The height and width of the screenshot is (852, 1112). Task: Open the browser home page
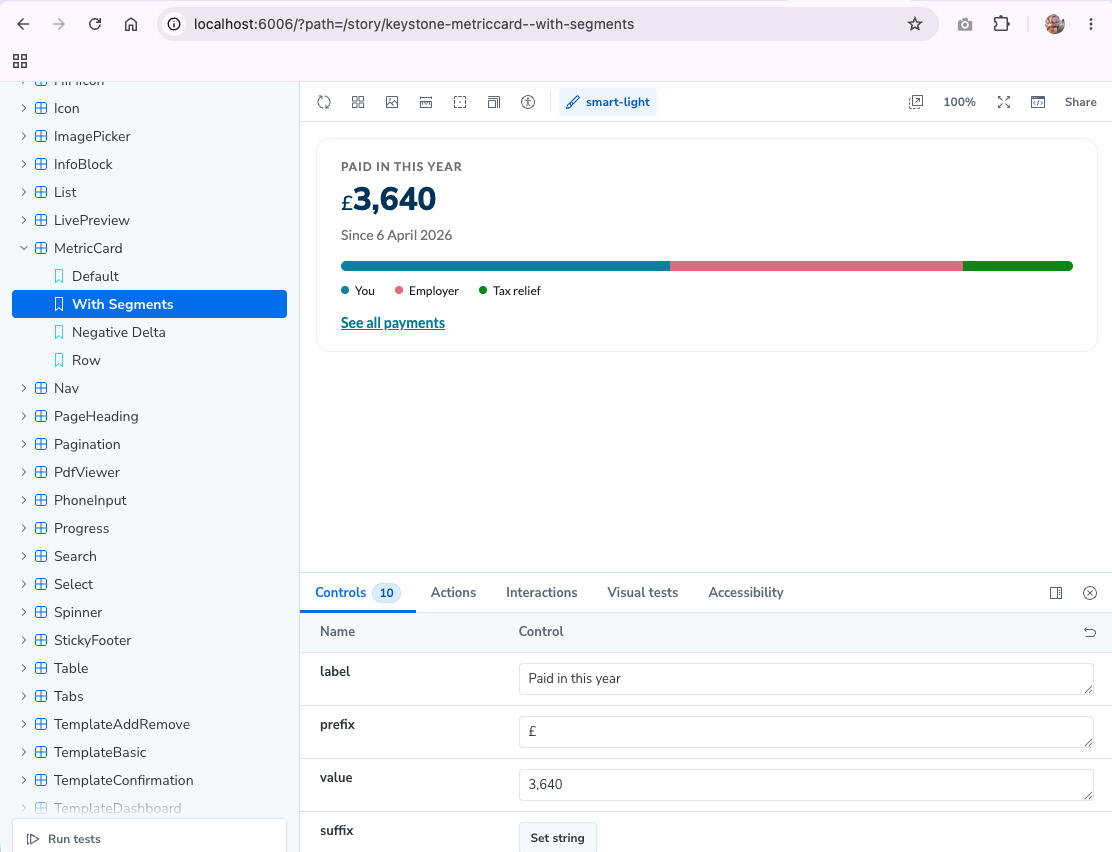click(130, 24)
